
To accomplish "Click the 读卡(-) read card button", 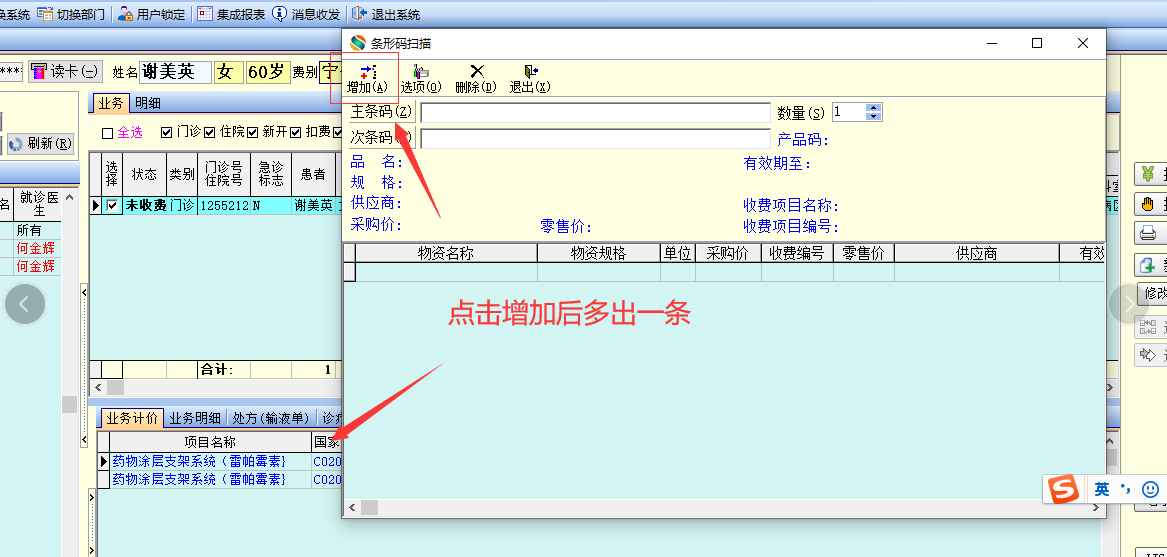I will coord(65,71).
